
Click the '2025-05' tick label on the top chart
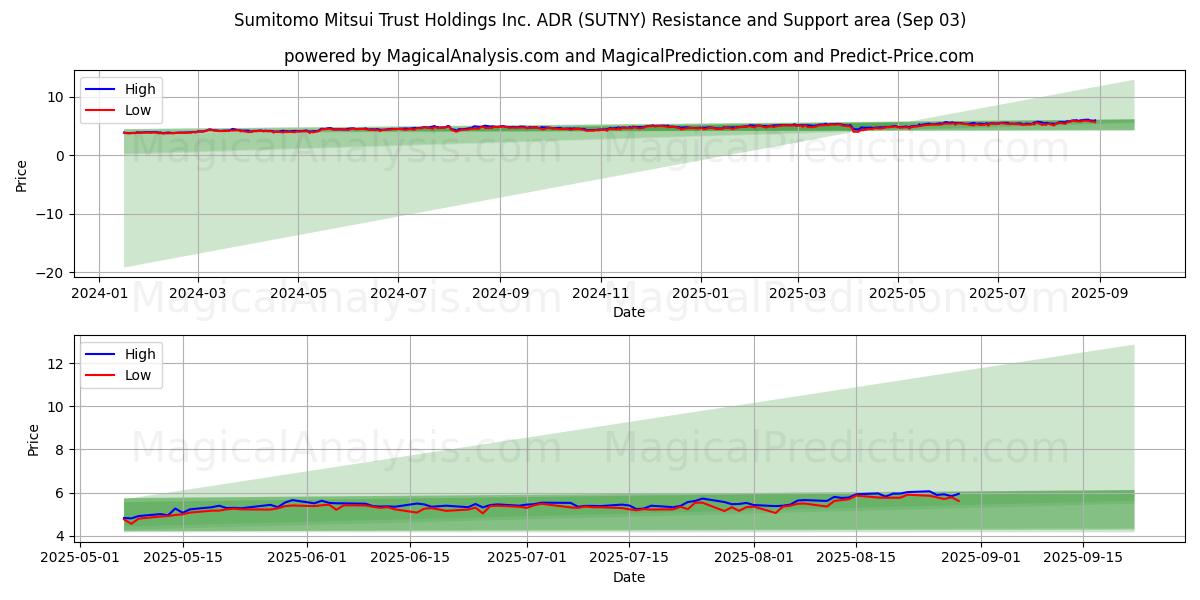coord(898,294)
